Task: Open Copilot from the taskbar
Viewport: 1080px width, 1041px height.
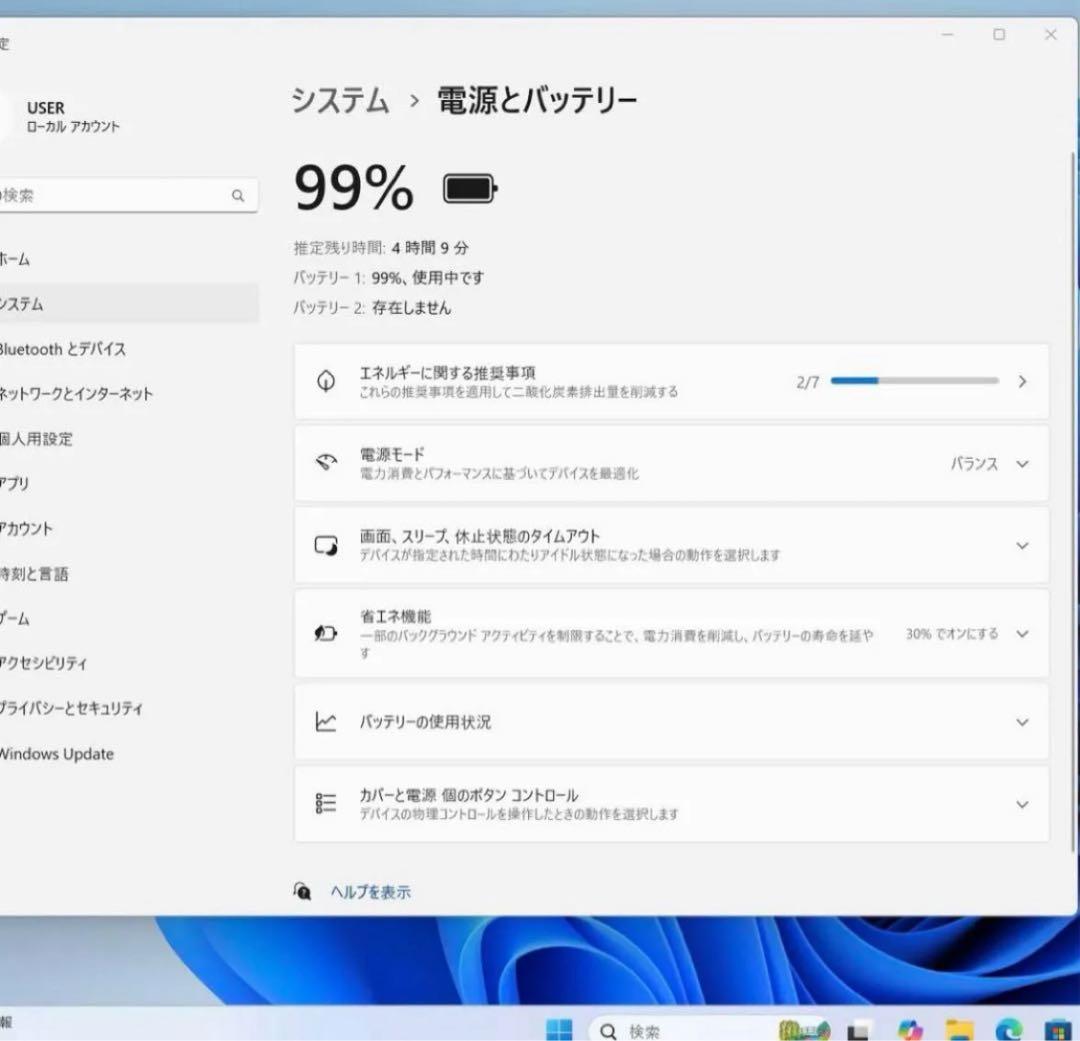Action: pos(909,1028)
